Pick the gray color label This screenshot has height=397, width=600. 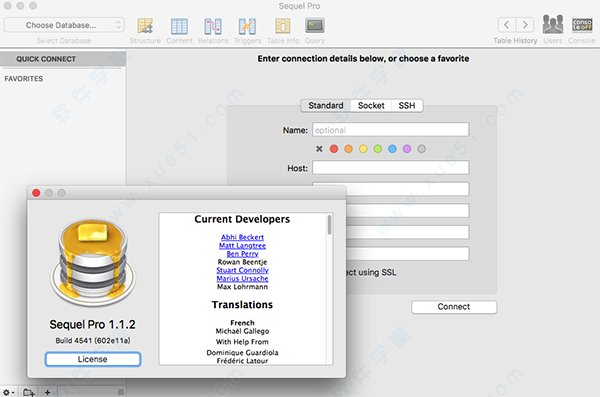pyautogui.click(x=421, y=149)
